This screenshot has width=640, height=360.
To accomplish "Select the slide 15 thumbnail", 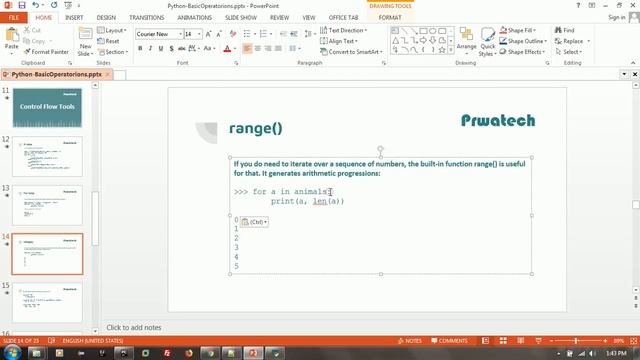I will (47, 302).
